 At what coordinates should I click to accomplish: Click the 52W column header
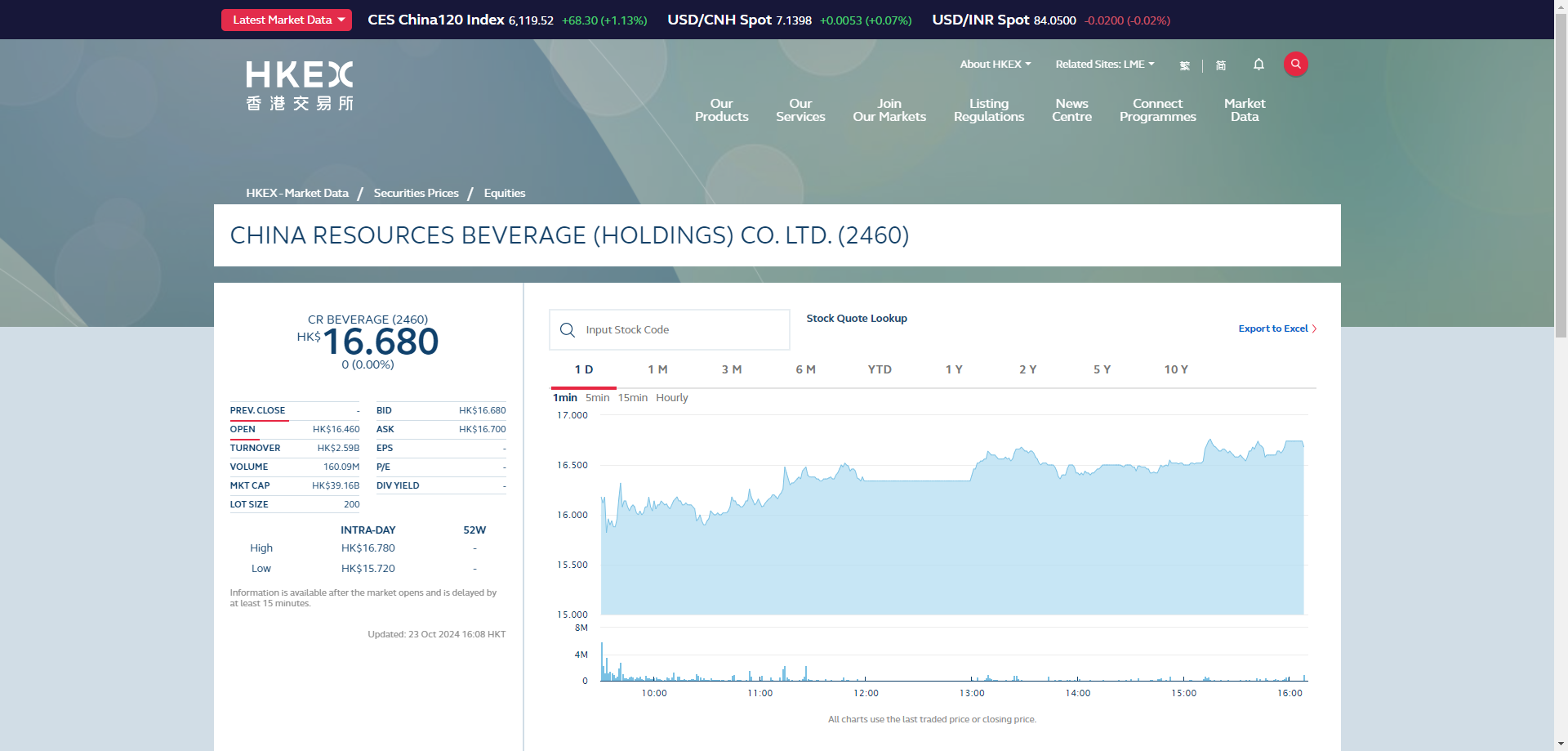pyautogui.click(x=474, y=530)
